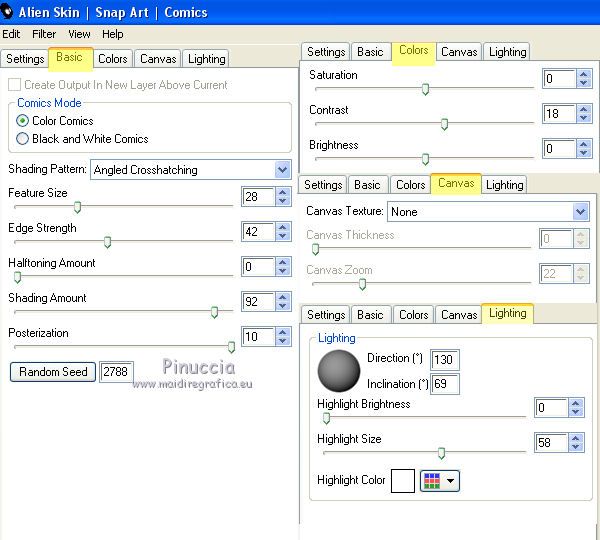This screenshot has height=540, width=600.
Task: Select Settings tab in the Canvas panel
Action: point(323,185)
